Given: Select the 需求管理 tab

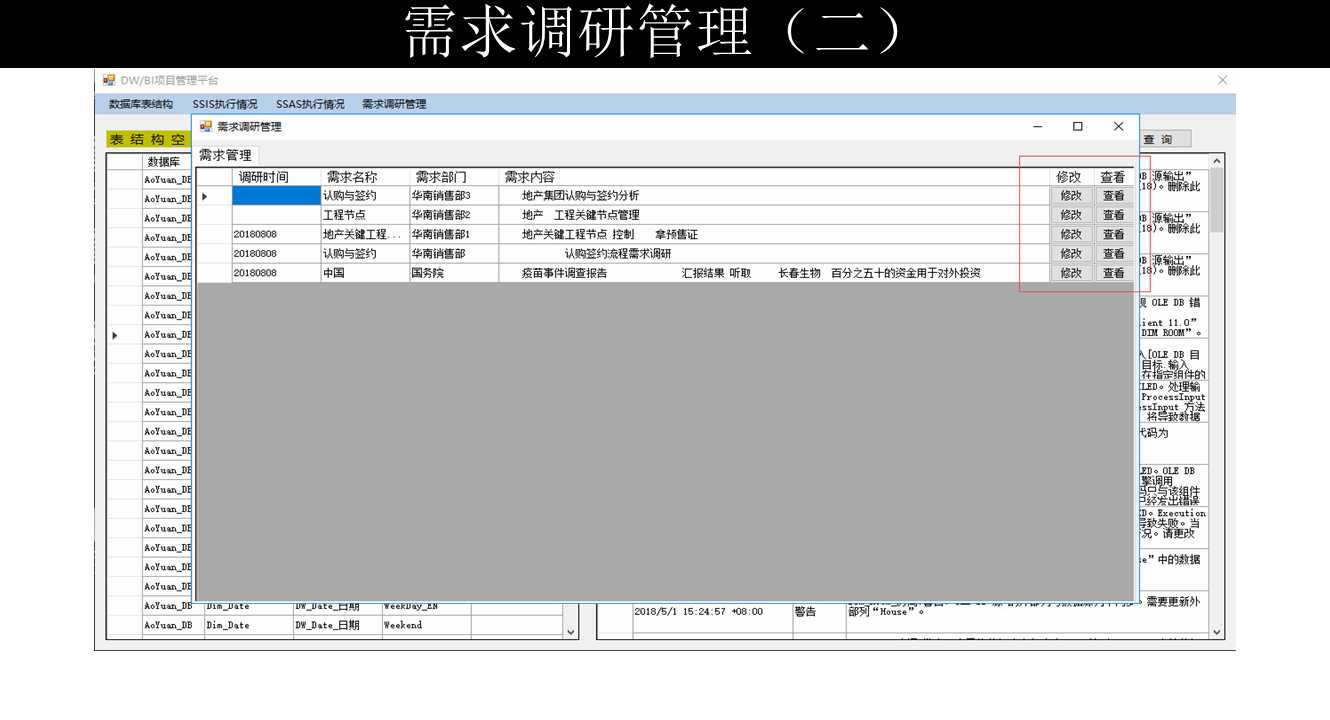Looking at the screenshot, I should pos(226,155).
